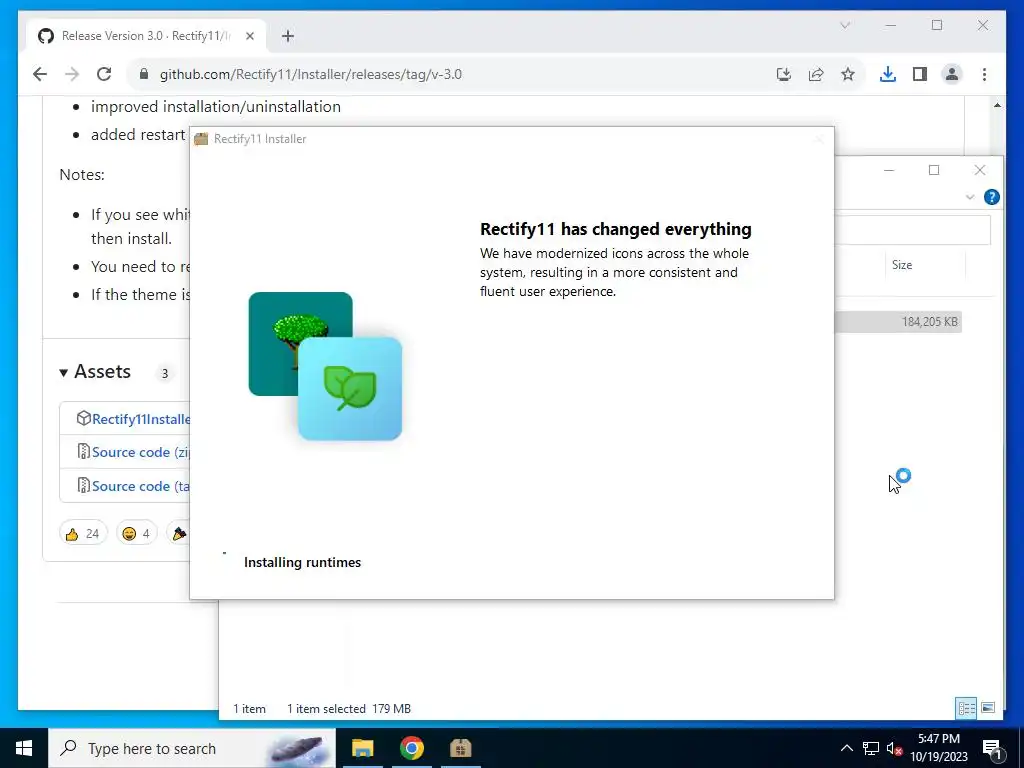Open Chrome downloads
The image size is (1024, 768).
[x=888, y=74]
